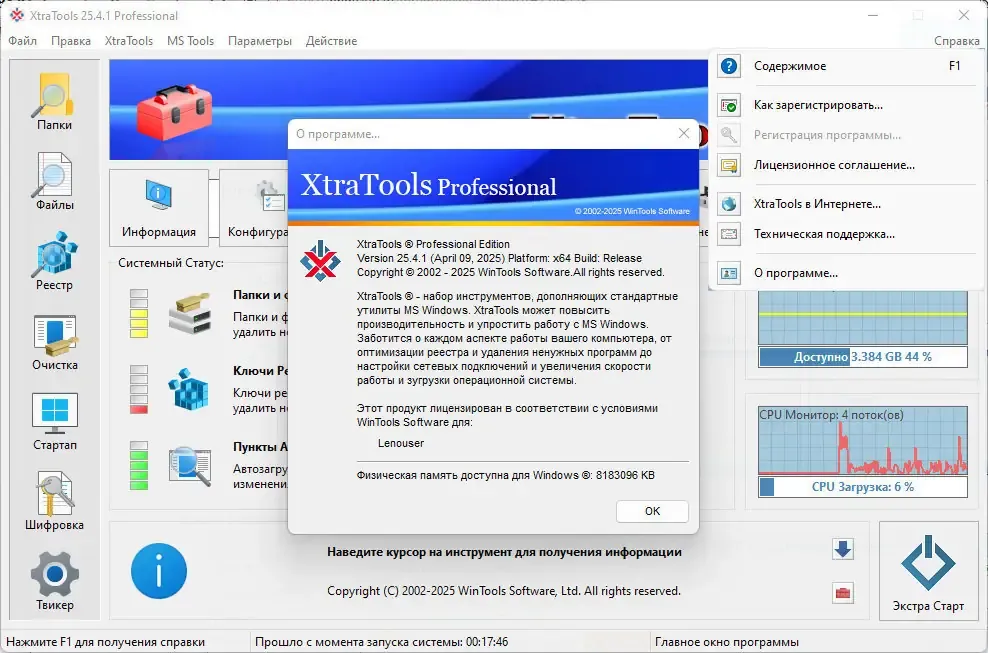Select Техническая поддержка... menu entry
Viewport: 988px width, 653px height.
[x=846, y=234]
